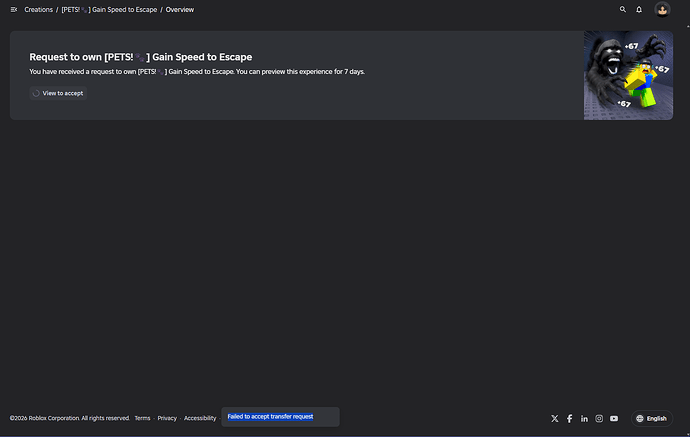The width and height of the screenshot is (690, 437).
Task: Open Roblox Instagram page
Action: pos(599,419)
